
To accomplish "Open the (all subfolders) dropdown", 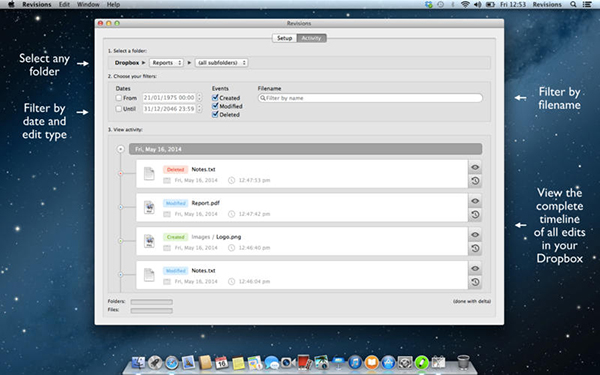I will tap(222, 62).
